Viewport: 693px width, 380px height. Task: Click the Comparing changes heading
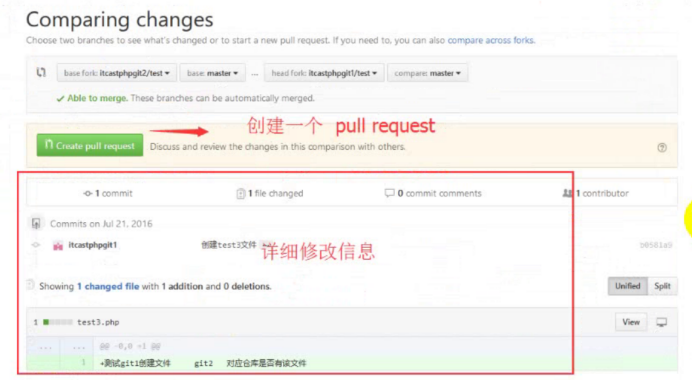coord(119,20)
